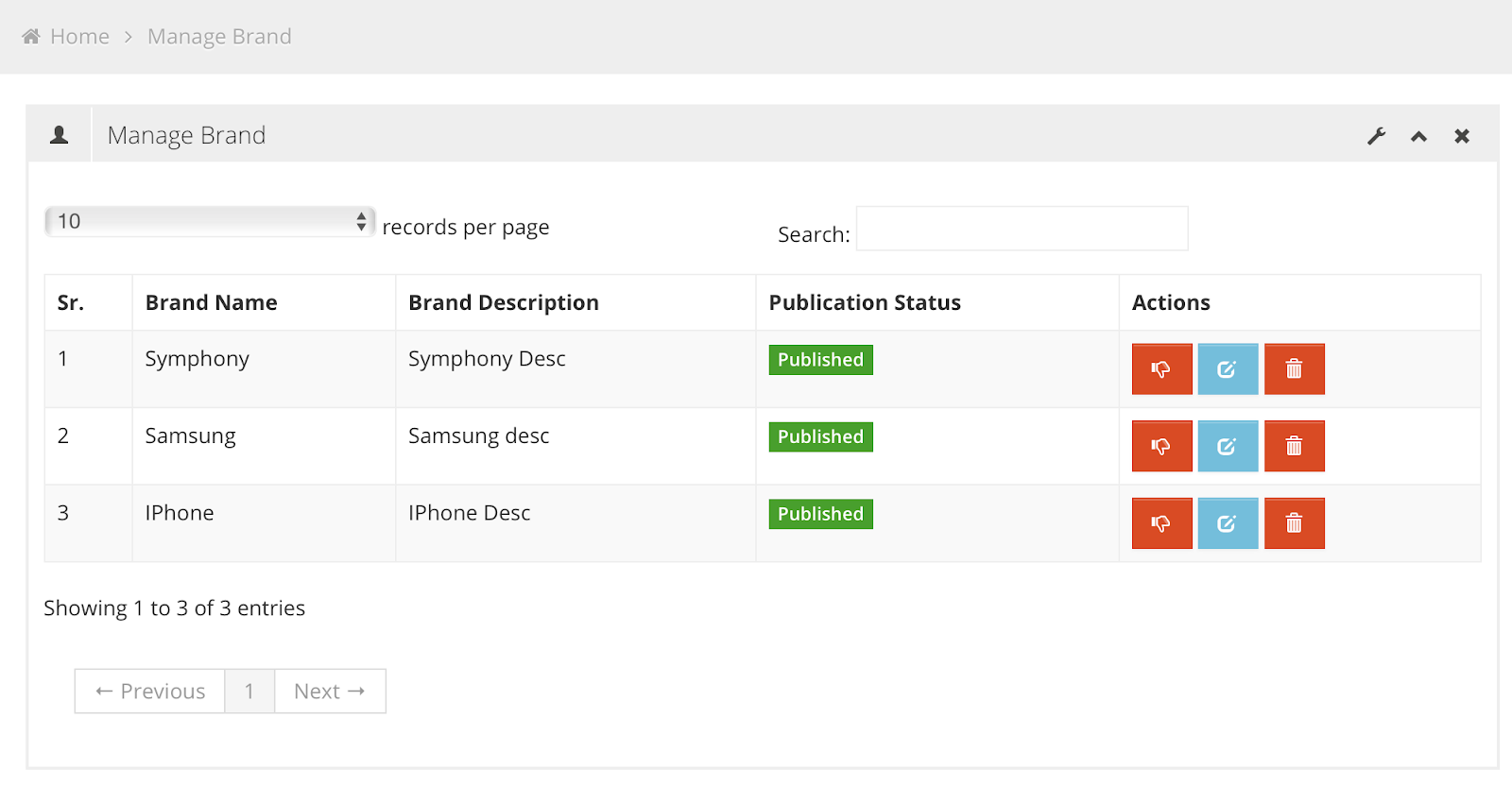The height and width of the screenshot is (803, 1512).
Task: Focus the Search input field
Action: 1022,229
